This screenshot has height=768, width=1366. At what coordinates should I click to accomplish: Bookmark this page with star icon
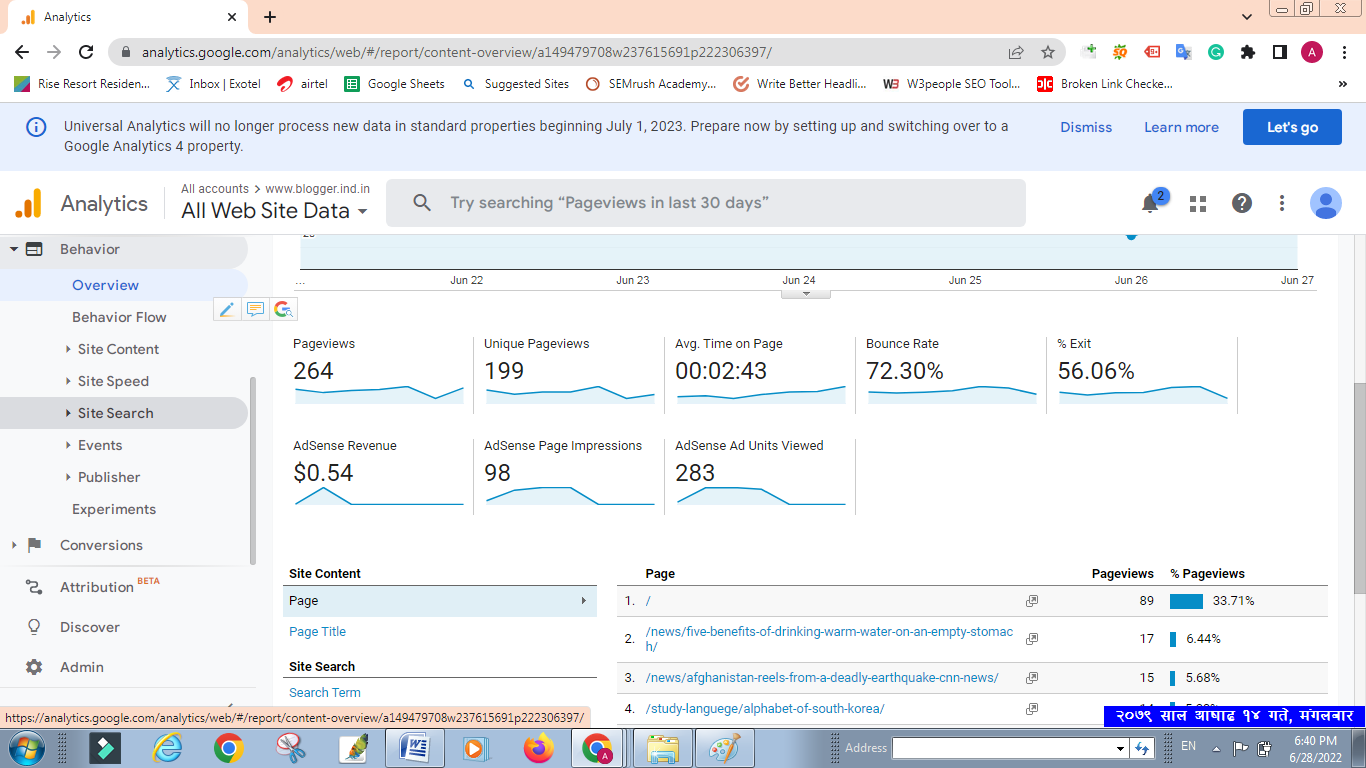[x=1047, y=52]
